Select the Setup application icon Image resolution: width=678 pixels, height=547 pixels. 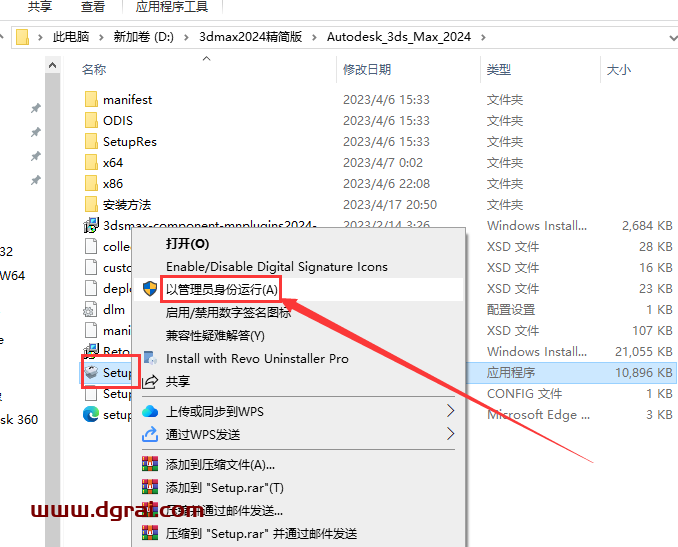91,372
